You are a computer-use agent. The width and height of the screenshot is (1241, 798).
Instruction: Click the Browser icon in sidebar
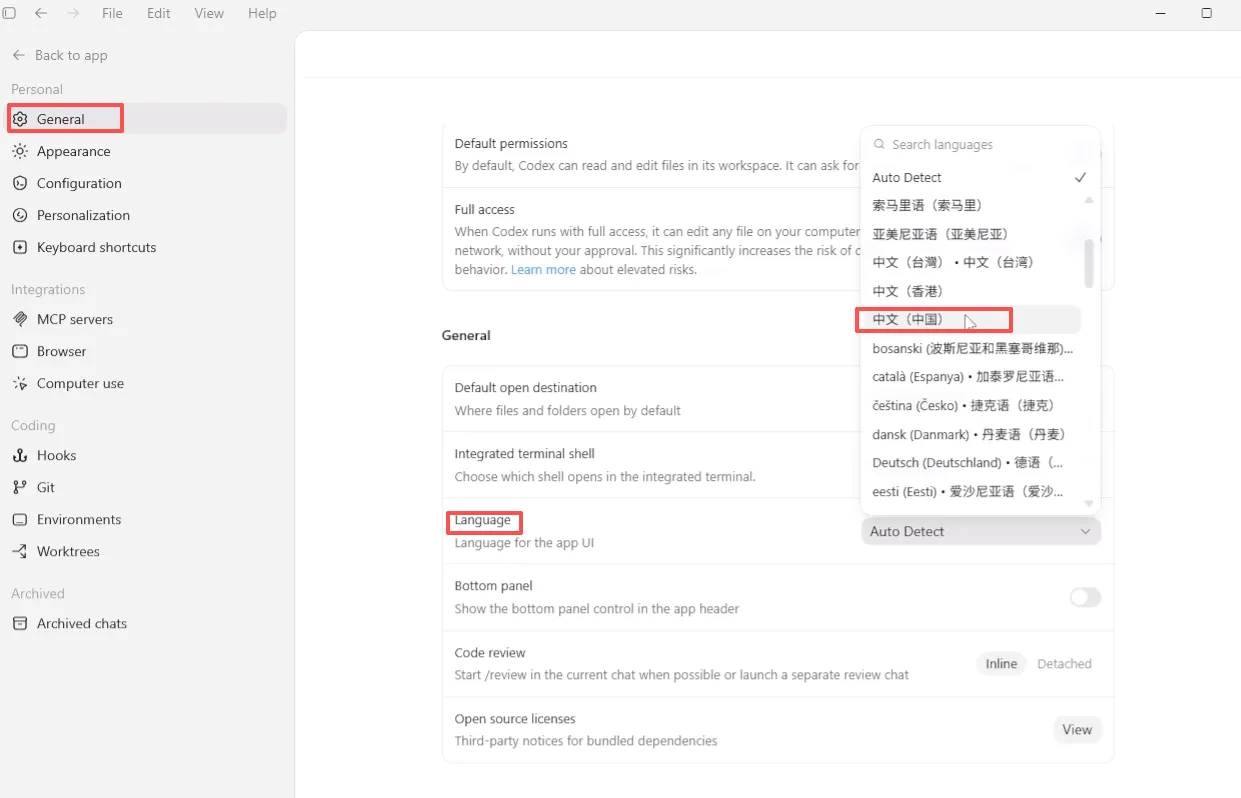[x=20, y=351]
